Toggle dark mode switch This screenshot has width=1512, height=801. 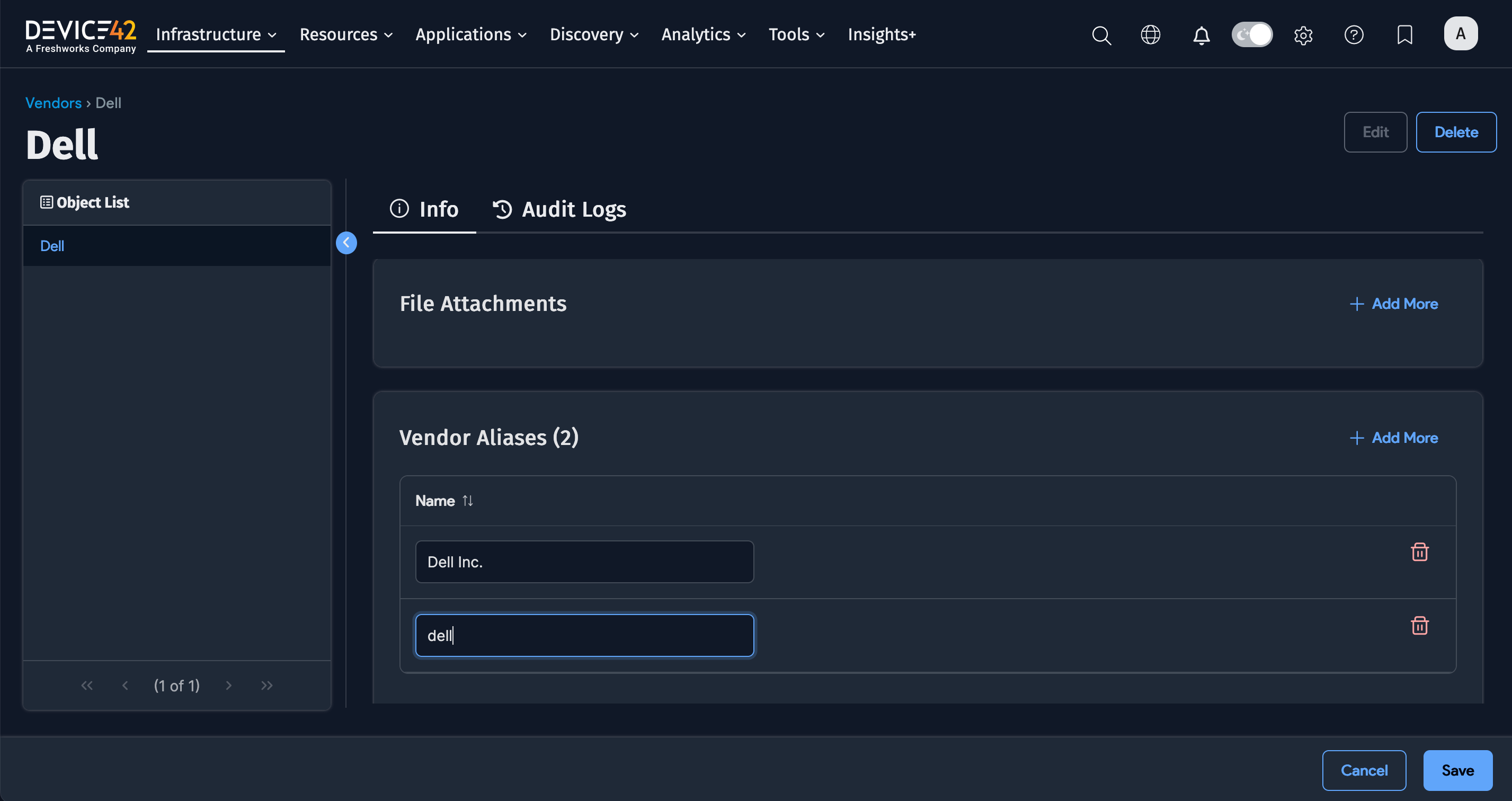1252,34
